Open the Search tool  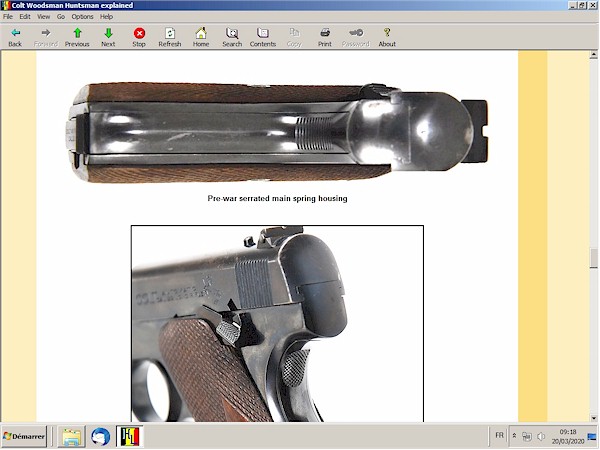tap(232, 37)
